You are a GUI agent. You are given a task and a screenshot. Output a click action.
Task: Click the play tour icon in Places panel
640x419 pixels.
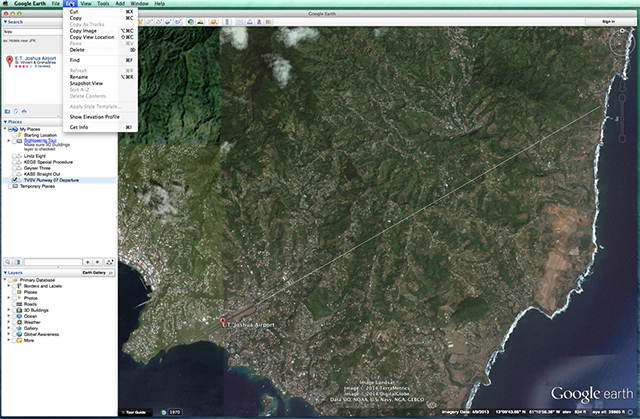(109, 262)
